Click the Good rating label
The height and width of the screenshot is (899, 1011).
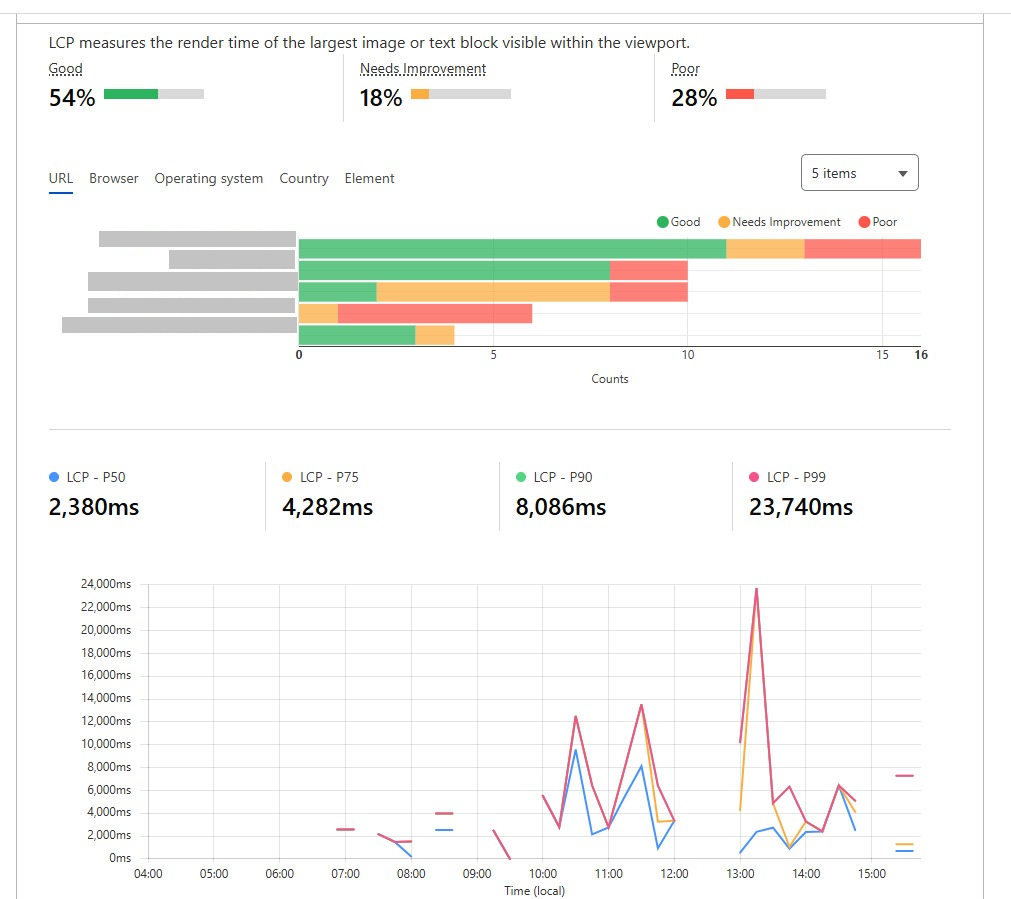[66, 68]
